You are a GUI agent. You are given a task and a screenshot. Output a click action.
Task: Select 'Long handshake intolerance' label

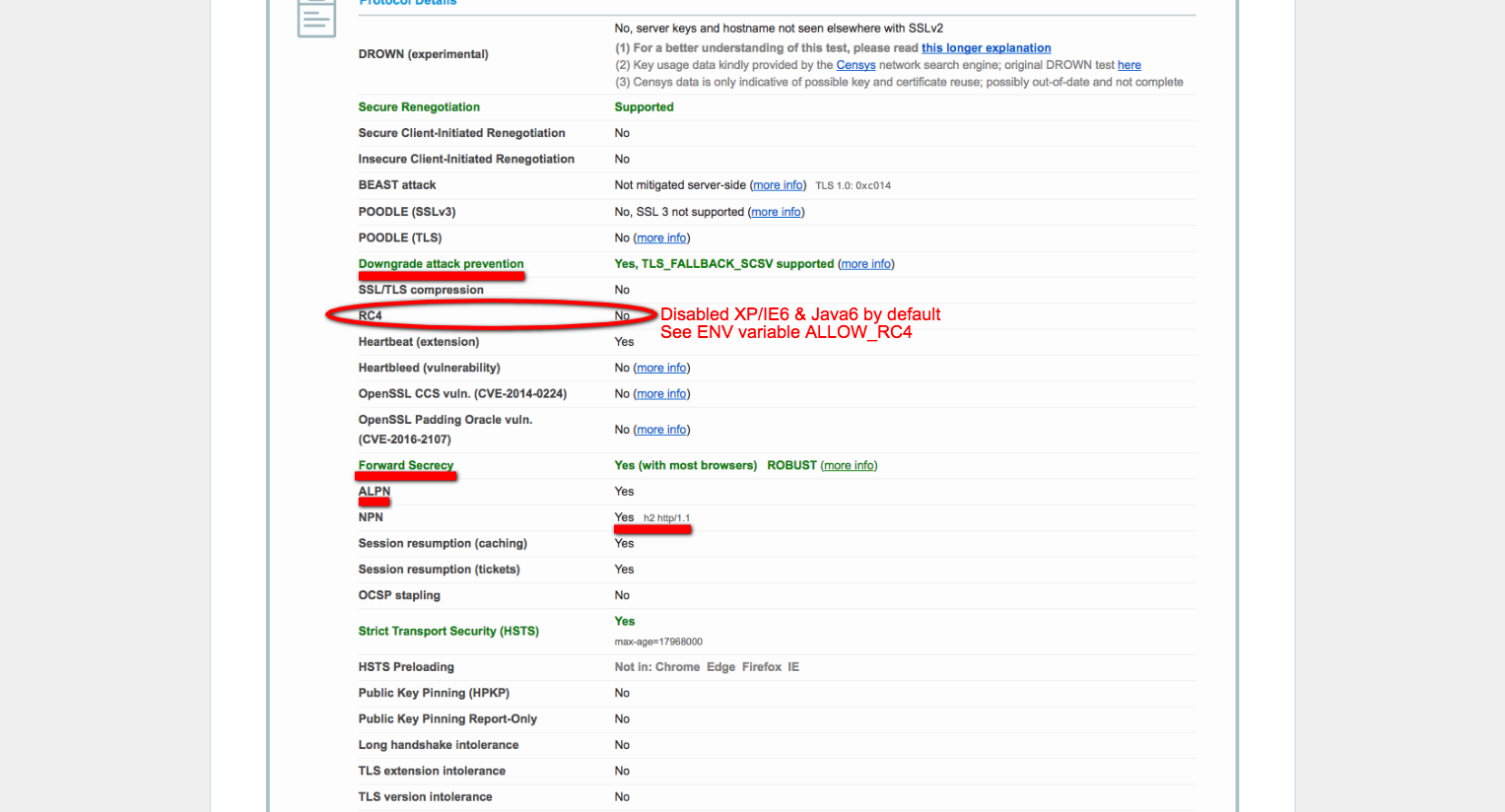tap(439, 745)
